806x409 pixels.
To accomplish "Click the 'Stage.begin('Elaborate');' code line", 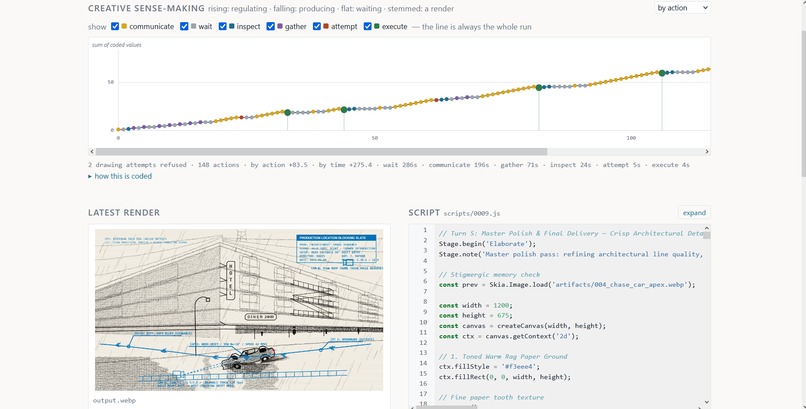I will click(487, 244).
